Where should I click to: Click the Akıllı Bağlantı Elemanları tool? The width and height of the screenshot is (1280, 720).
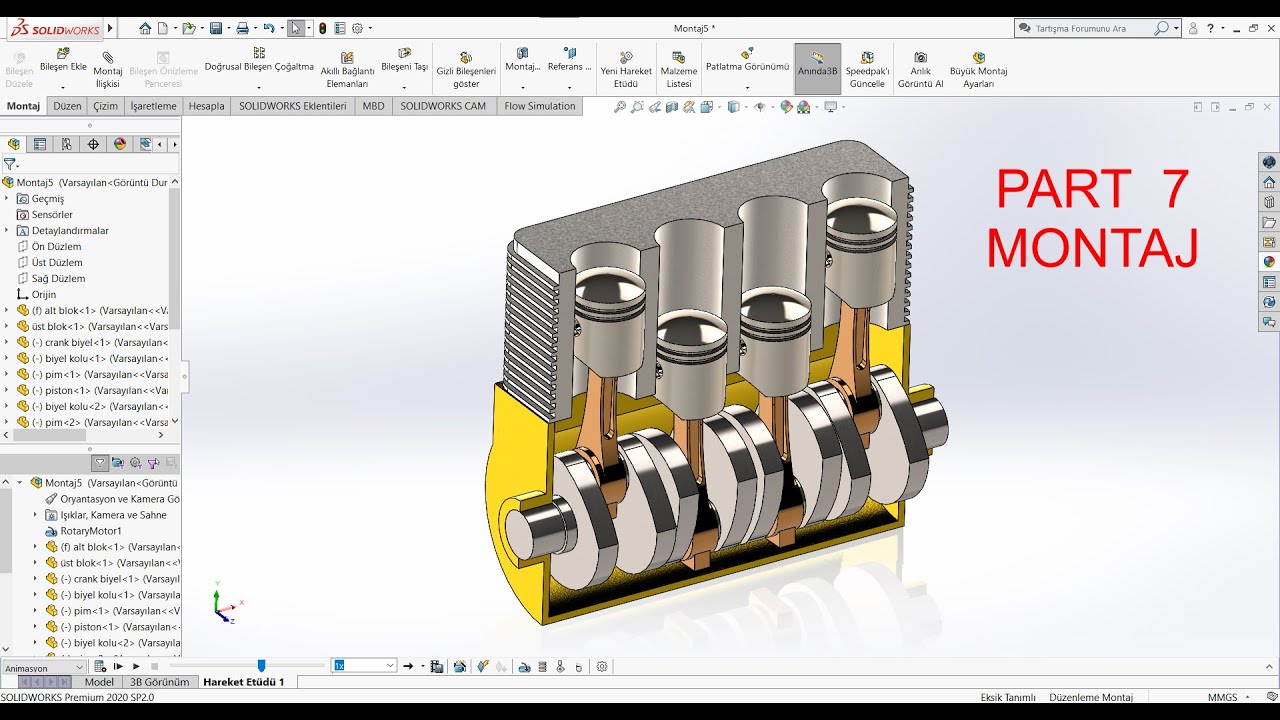[x=347, y=70]
